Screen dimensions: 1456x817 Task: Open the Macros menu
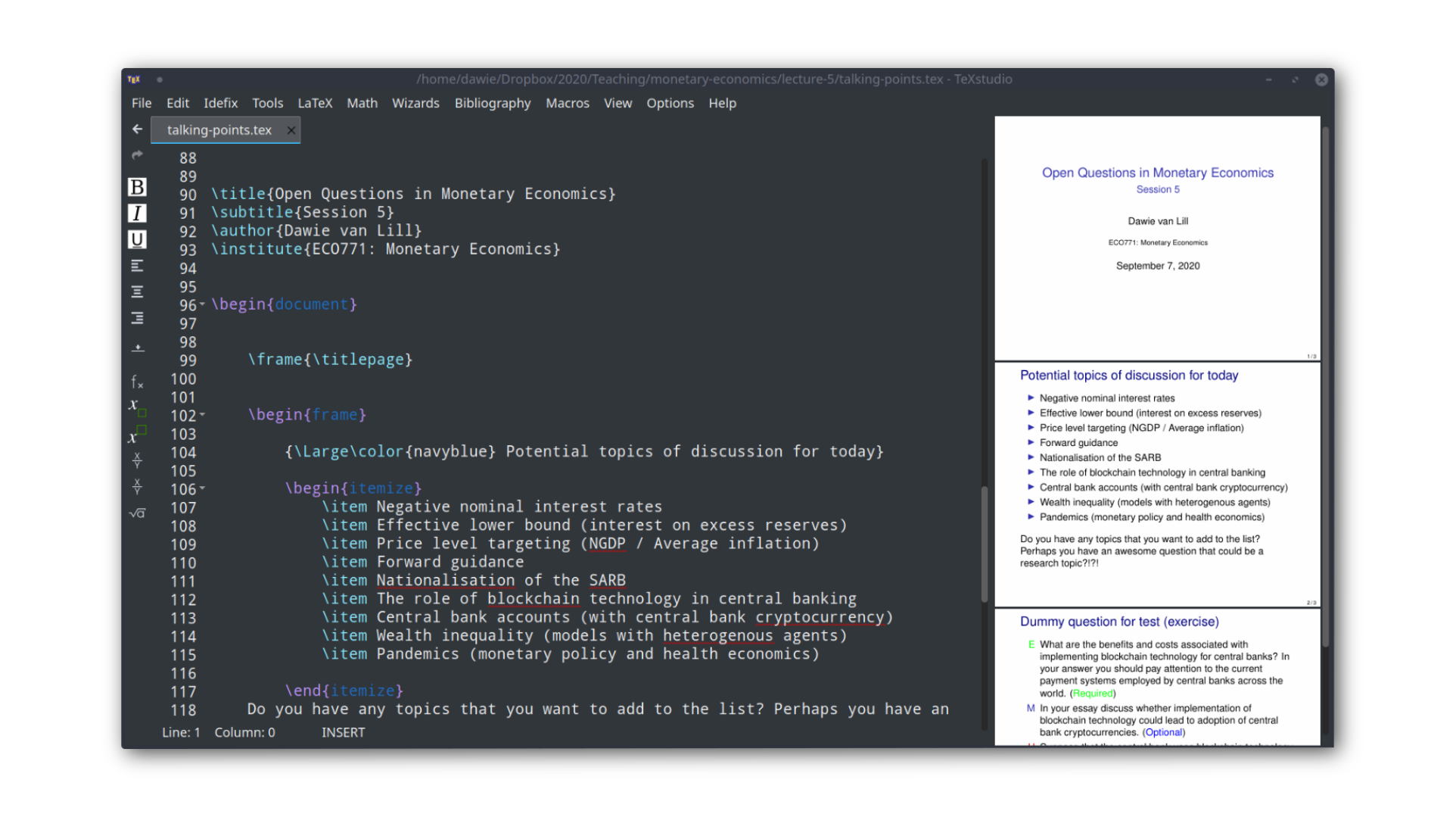click(568, 103)
